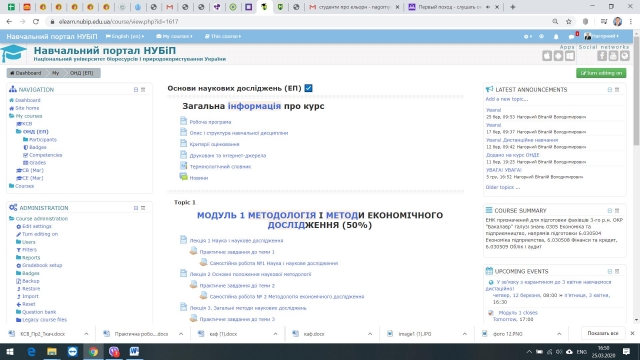This screenshot has width=640, height=360.
Task: Click ОНД (ЕП) breadcrumb item
Action: (x=81, y=73)
